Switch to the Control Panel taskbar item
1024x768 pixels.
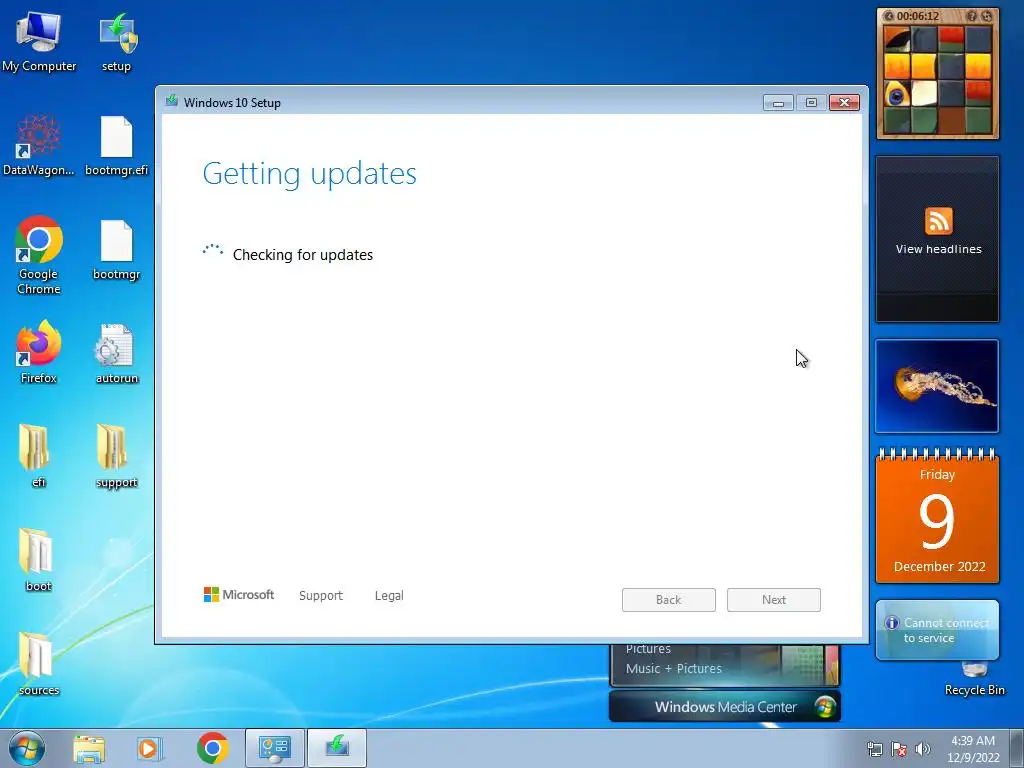274,748
